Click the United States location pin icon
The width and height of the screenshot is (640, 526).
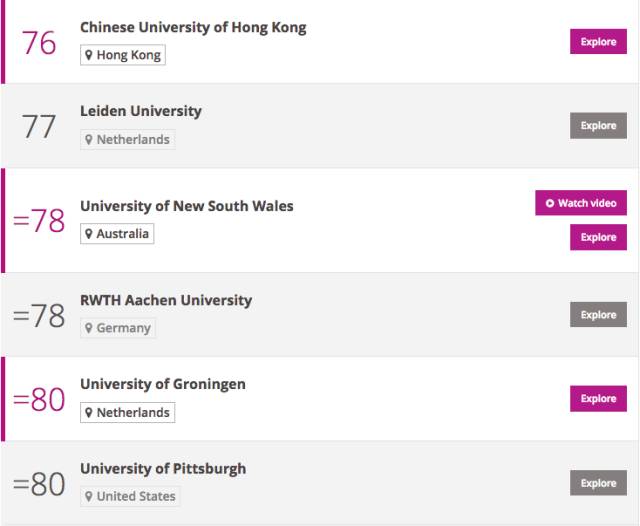89,497
